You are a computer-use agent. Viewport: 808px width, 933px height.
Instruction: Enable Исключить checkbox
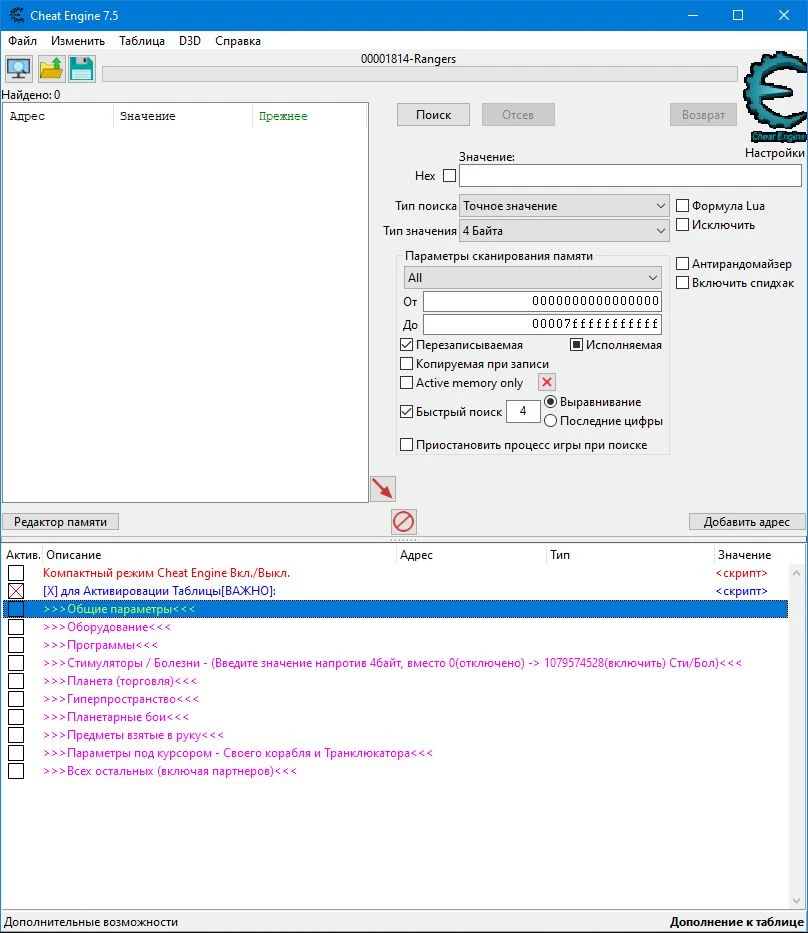coord(682,225)
